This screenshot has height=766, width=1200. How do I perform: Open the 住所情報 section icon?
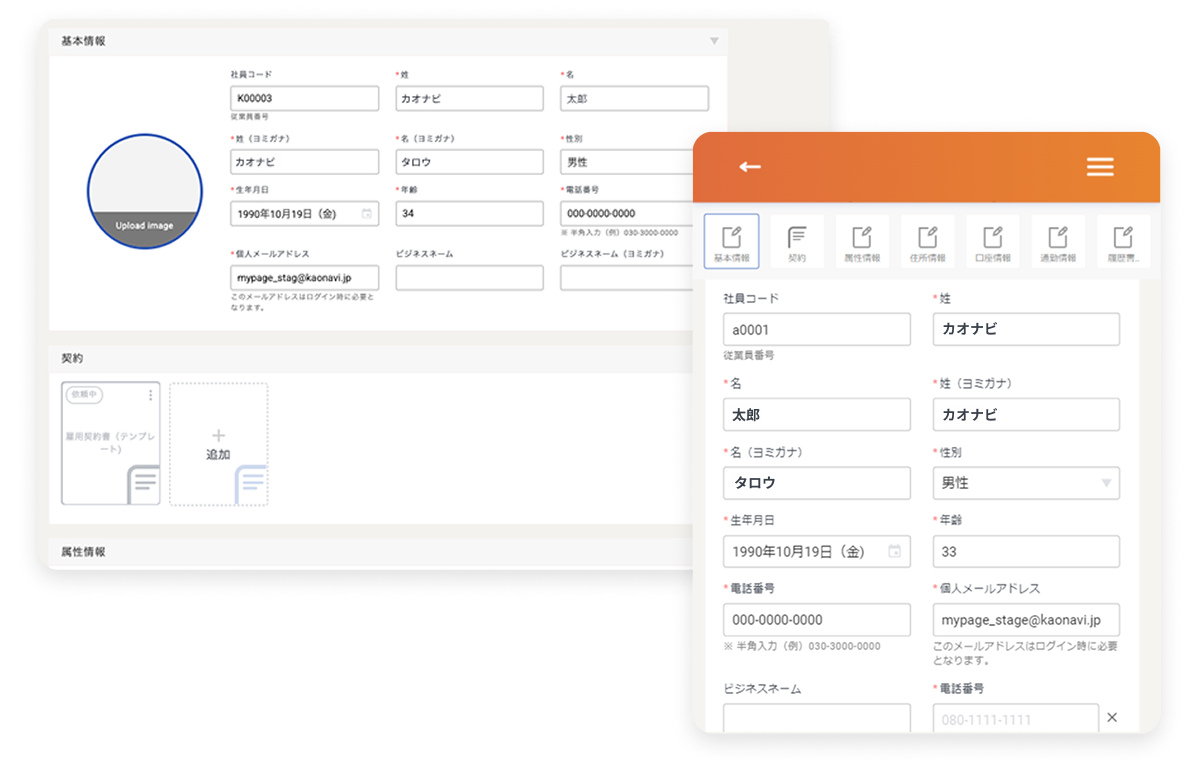pyautogui.click(x=927, y=242)
